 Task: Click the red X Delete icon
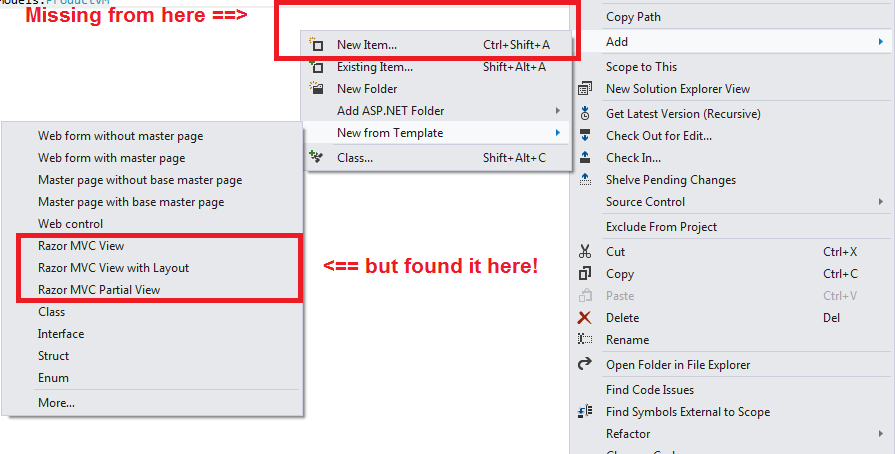pos(585,318)
